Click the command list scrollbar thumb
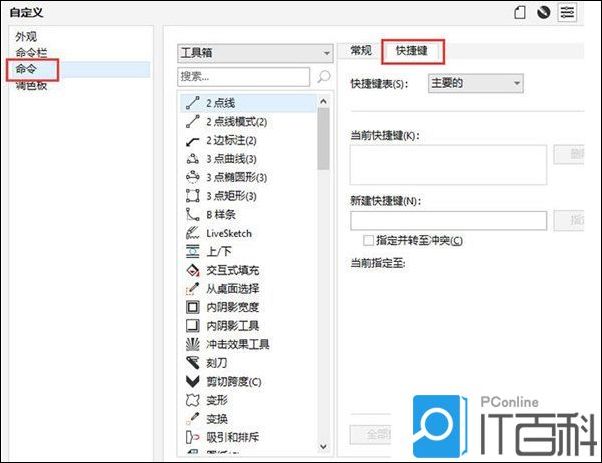This screenshot has width=602, height=463. coord(323,139)
